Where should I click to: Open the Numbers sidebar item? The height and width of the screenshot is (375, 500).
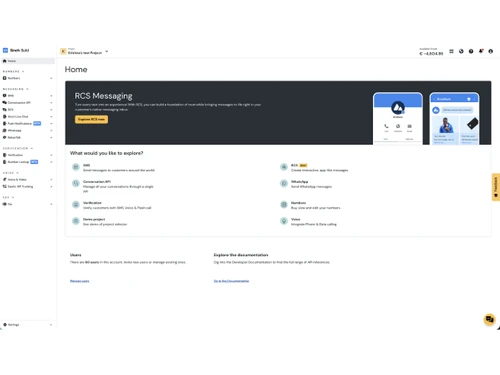pos(28,78)
